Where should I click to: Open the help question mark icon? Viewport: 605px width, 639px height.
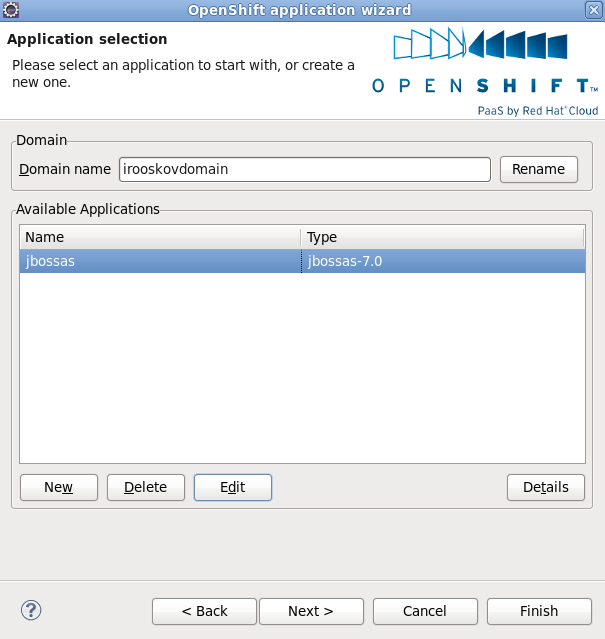pos(31,610)
